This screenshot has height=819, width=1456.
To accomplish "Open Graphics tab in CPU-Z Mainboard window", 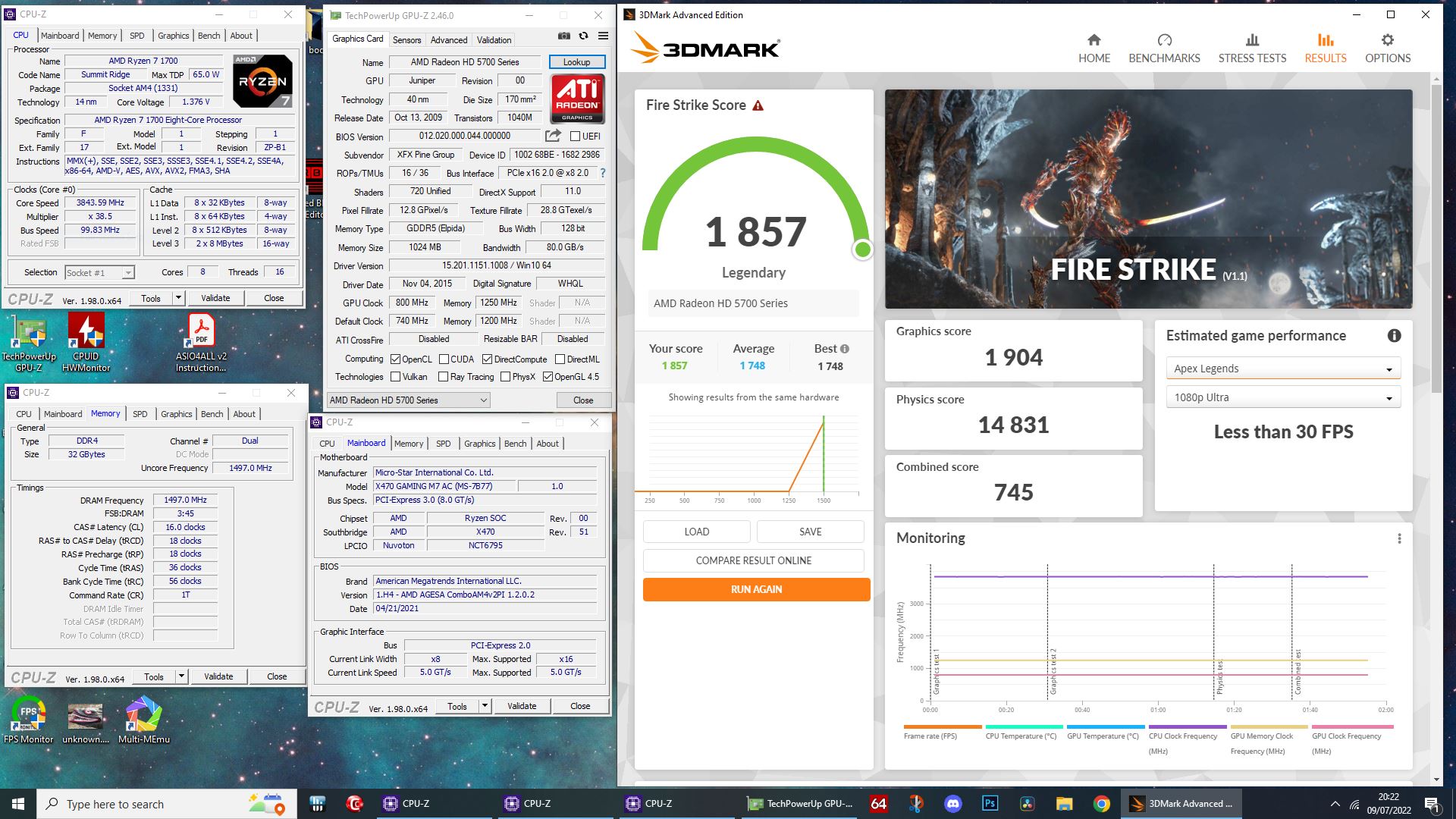I will coord(480,444).
